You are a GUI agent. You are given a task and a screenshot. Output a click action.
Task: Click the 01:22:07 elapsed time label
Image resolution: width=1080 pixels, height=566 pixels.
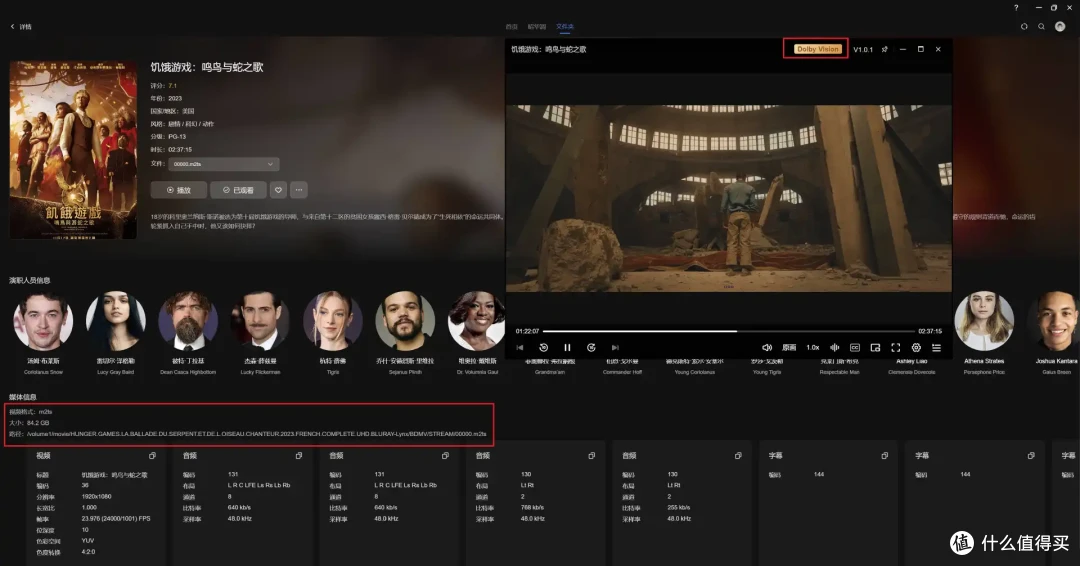pyautogui.click(x=528, y=331)
